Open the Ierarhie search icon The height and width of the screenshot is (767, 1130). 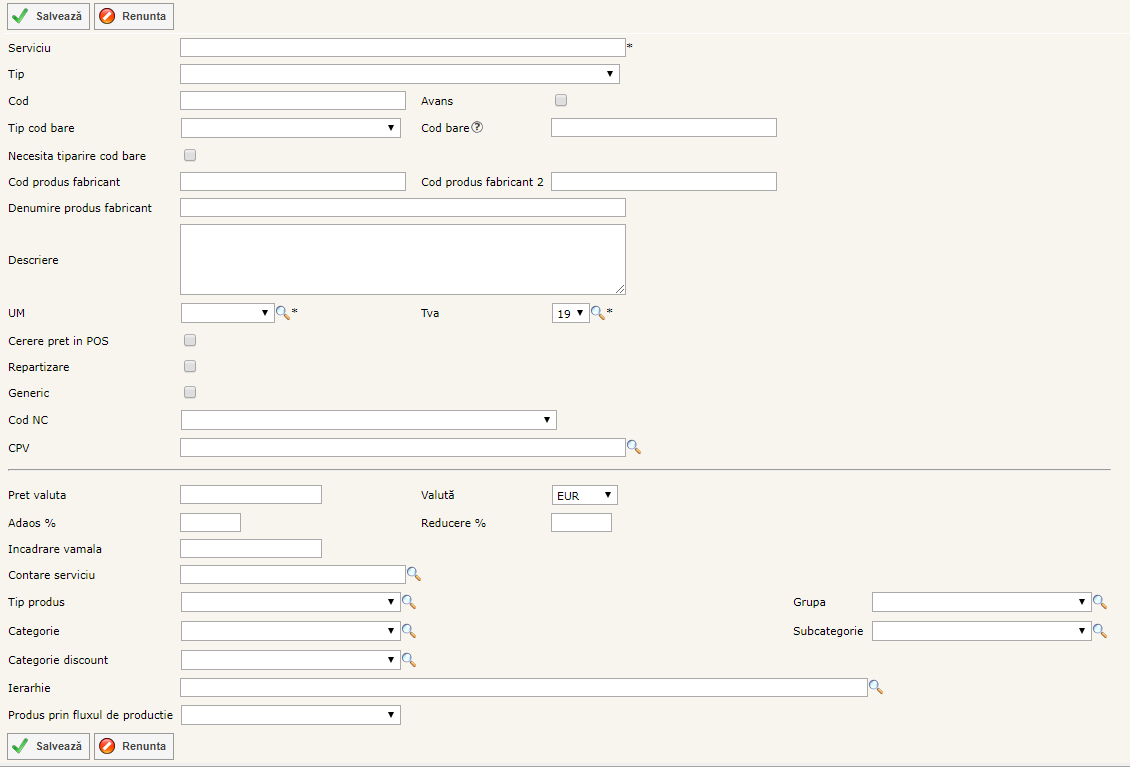tap(875, 687)
